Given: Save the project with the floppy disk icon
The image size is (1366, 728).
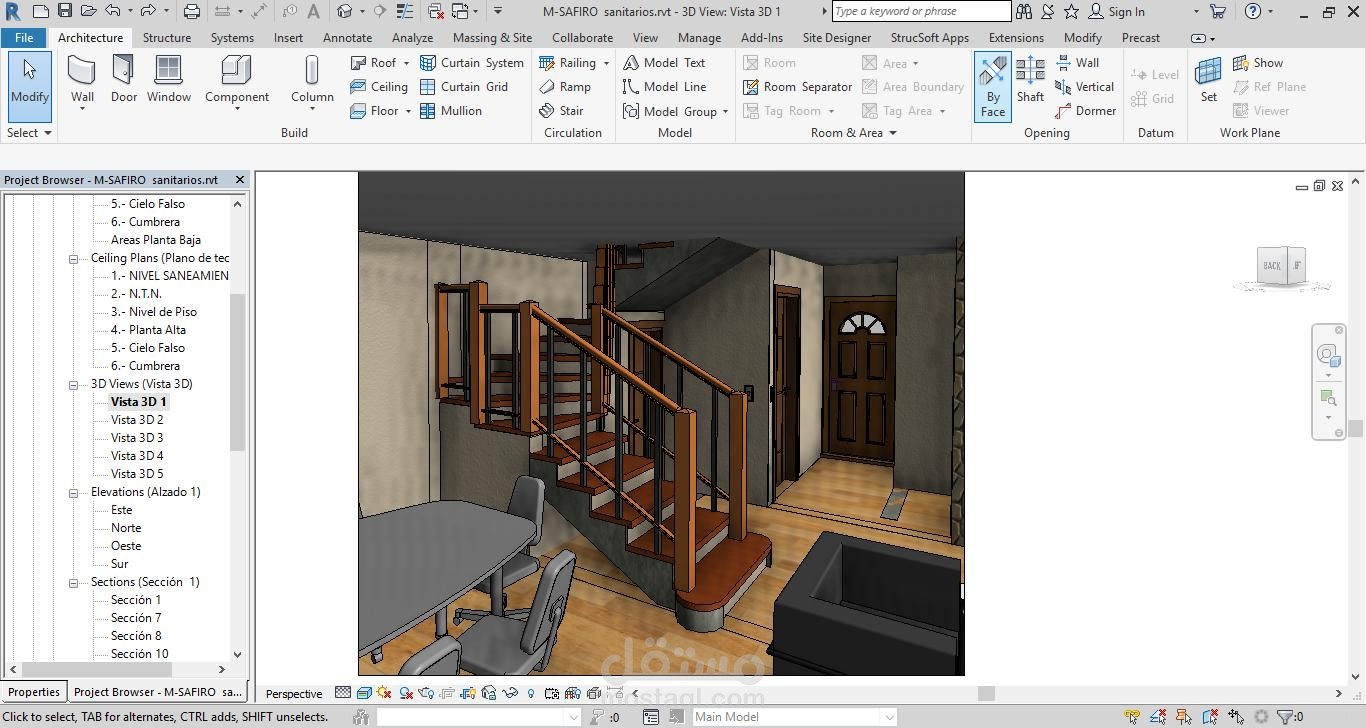Looking at the screenshot, I should click(64, 12).
